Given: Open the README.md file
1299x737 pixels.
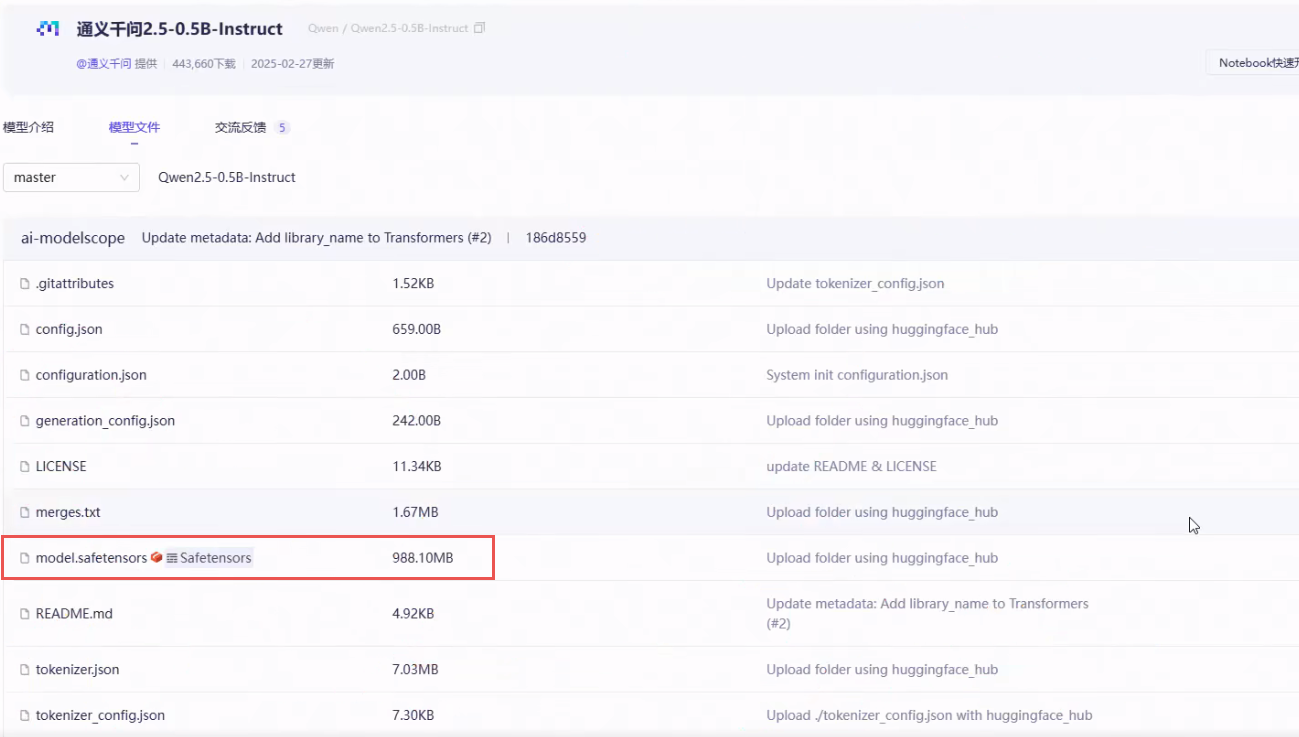Looking at the screenshot, I should click(x=74, y=614).
